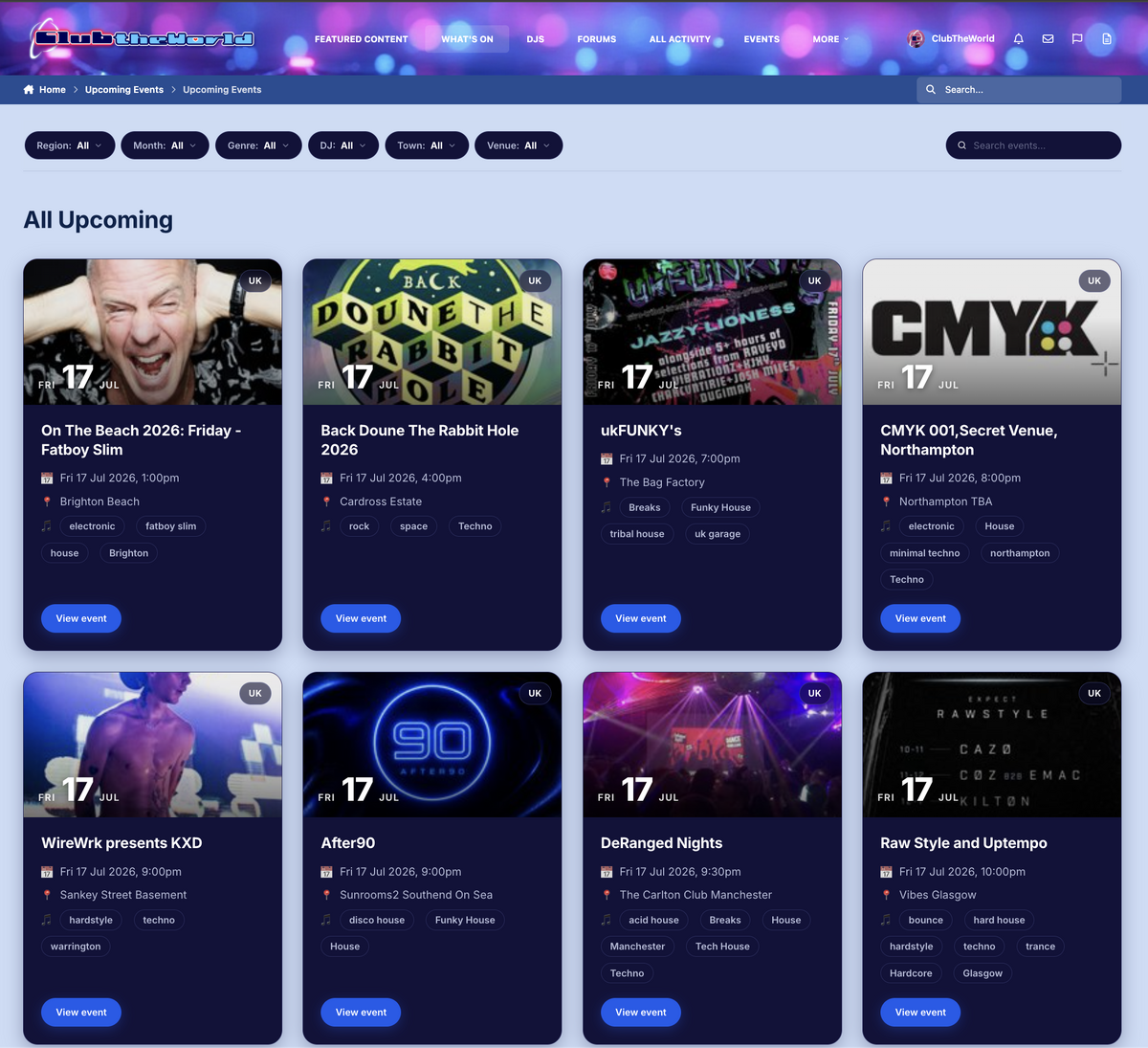
Task: Click the calendar icon on DeRanged Nights card
Action: pyautogui.click(x=607, y=872)
